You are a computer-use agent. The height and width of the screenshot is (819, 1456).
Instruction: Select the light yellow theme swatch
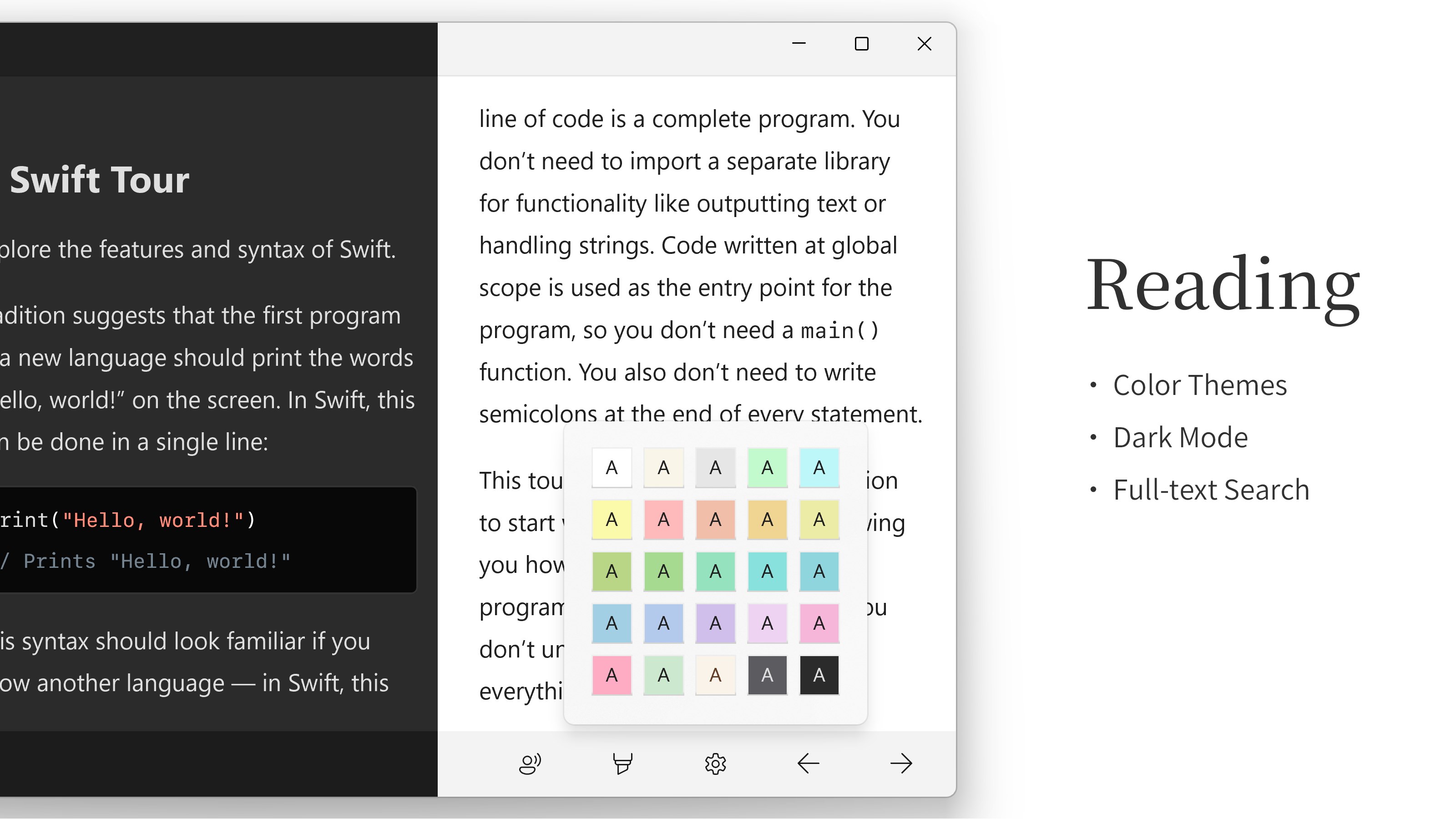pos(612,520)
